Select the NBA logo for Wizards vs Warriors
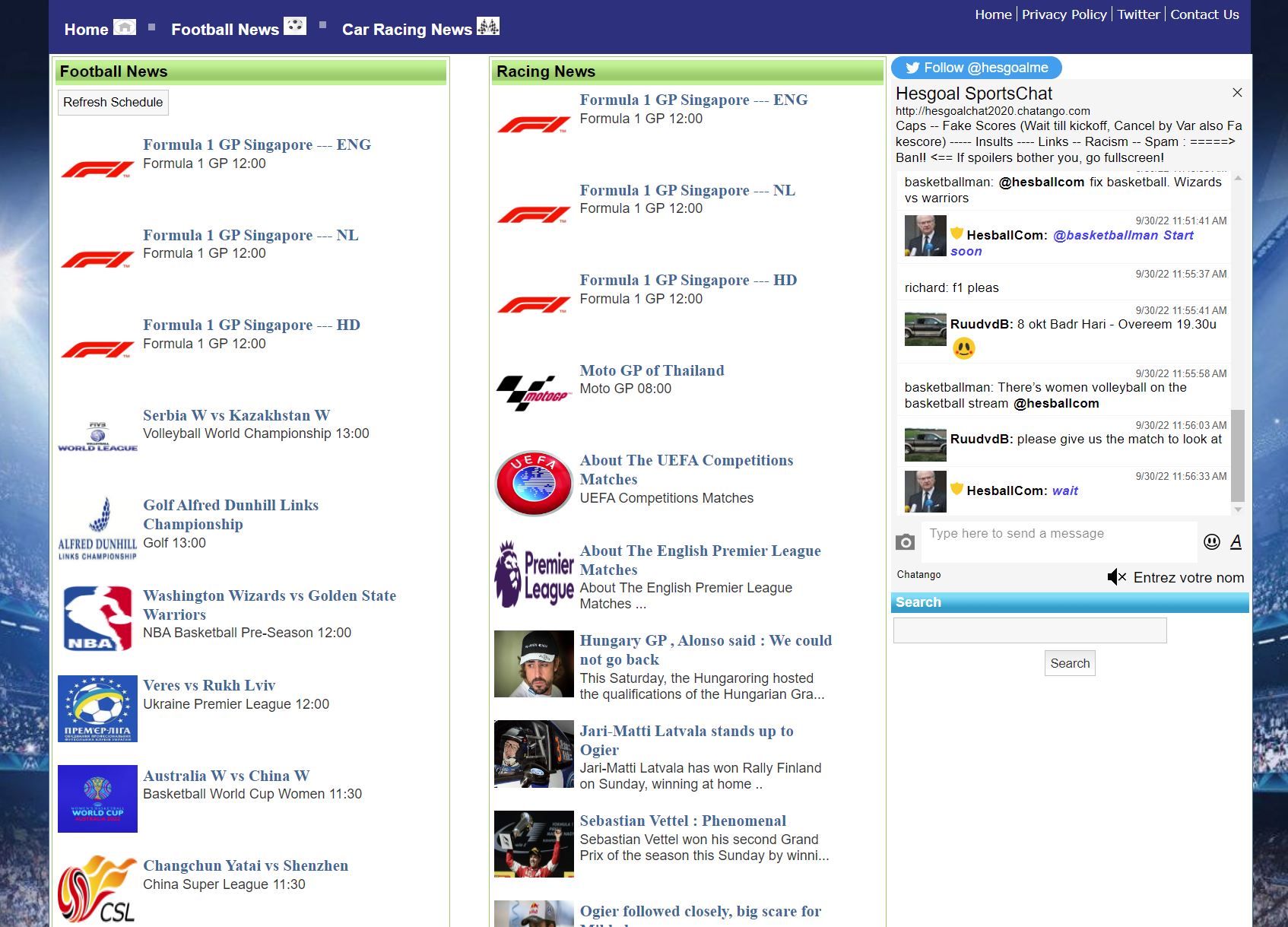The width and height of the screenshot is (1288, 927). click(x=97, y=617)
